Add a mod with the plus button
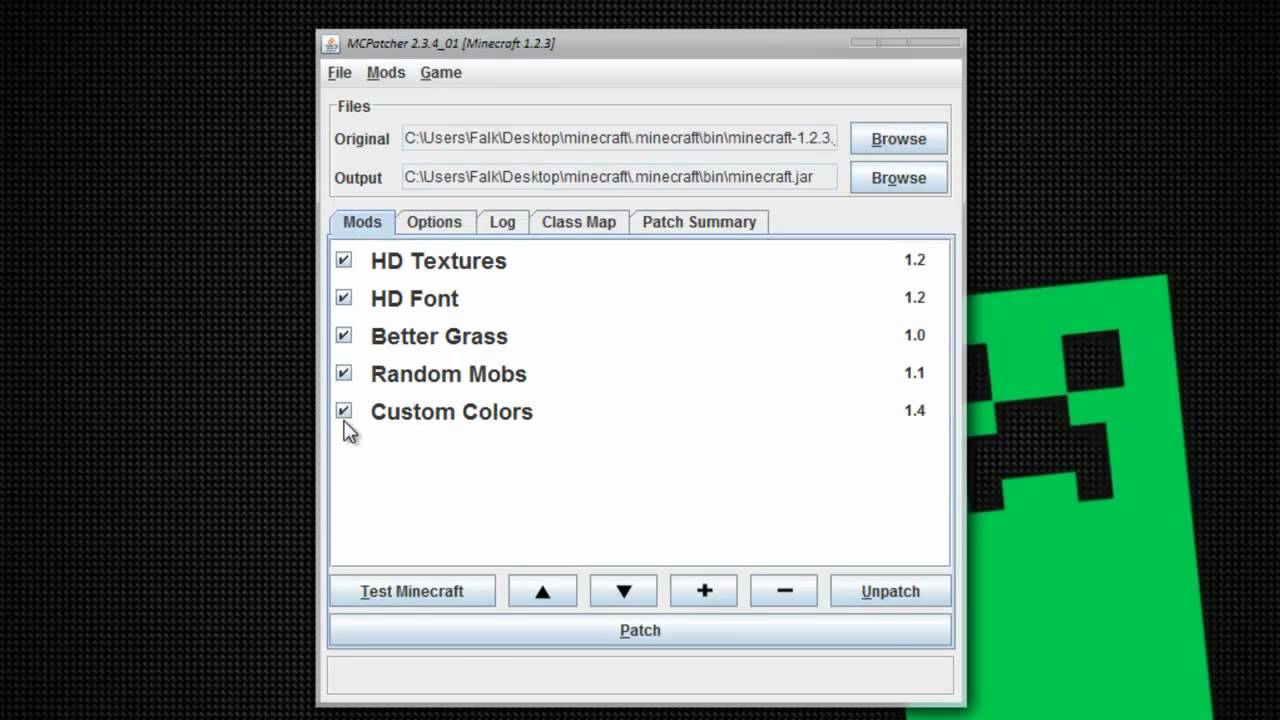 tap(704, 591)
